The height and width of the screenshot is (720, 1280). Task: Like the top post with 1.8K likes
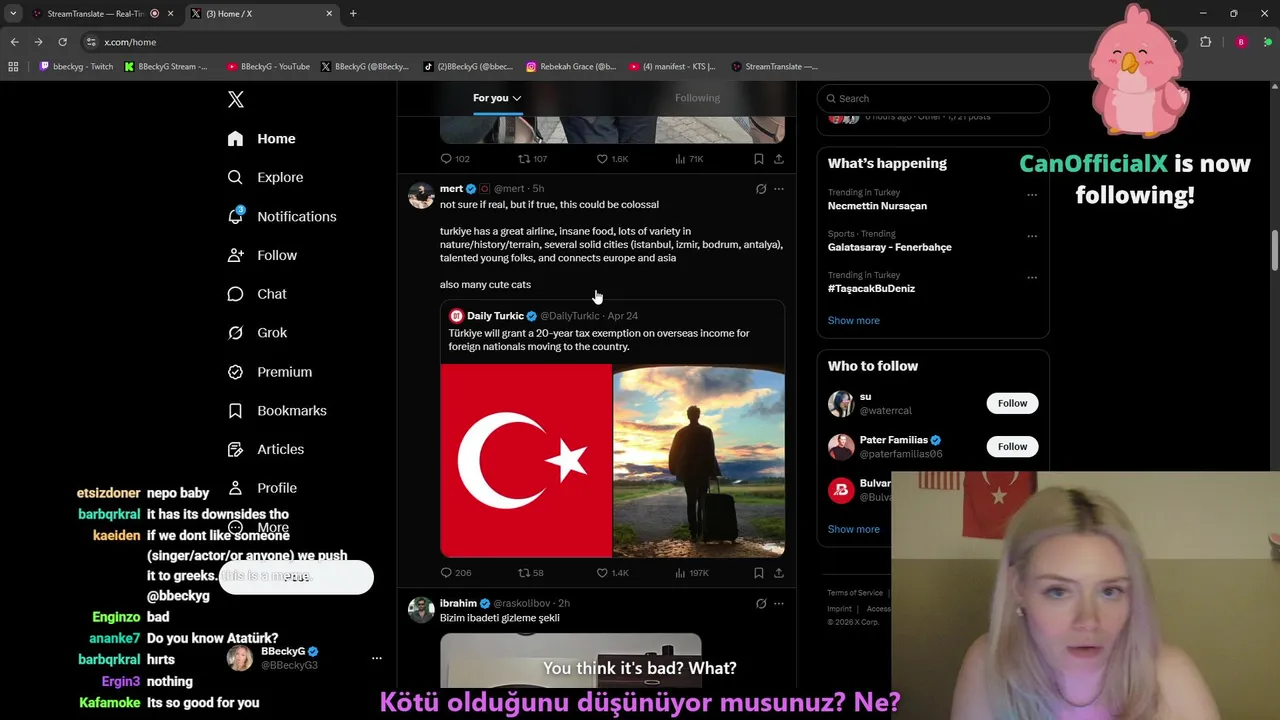tap(612, 159)
